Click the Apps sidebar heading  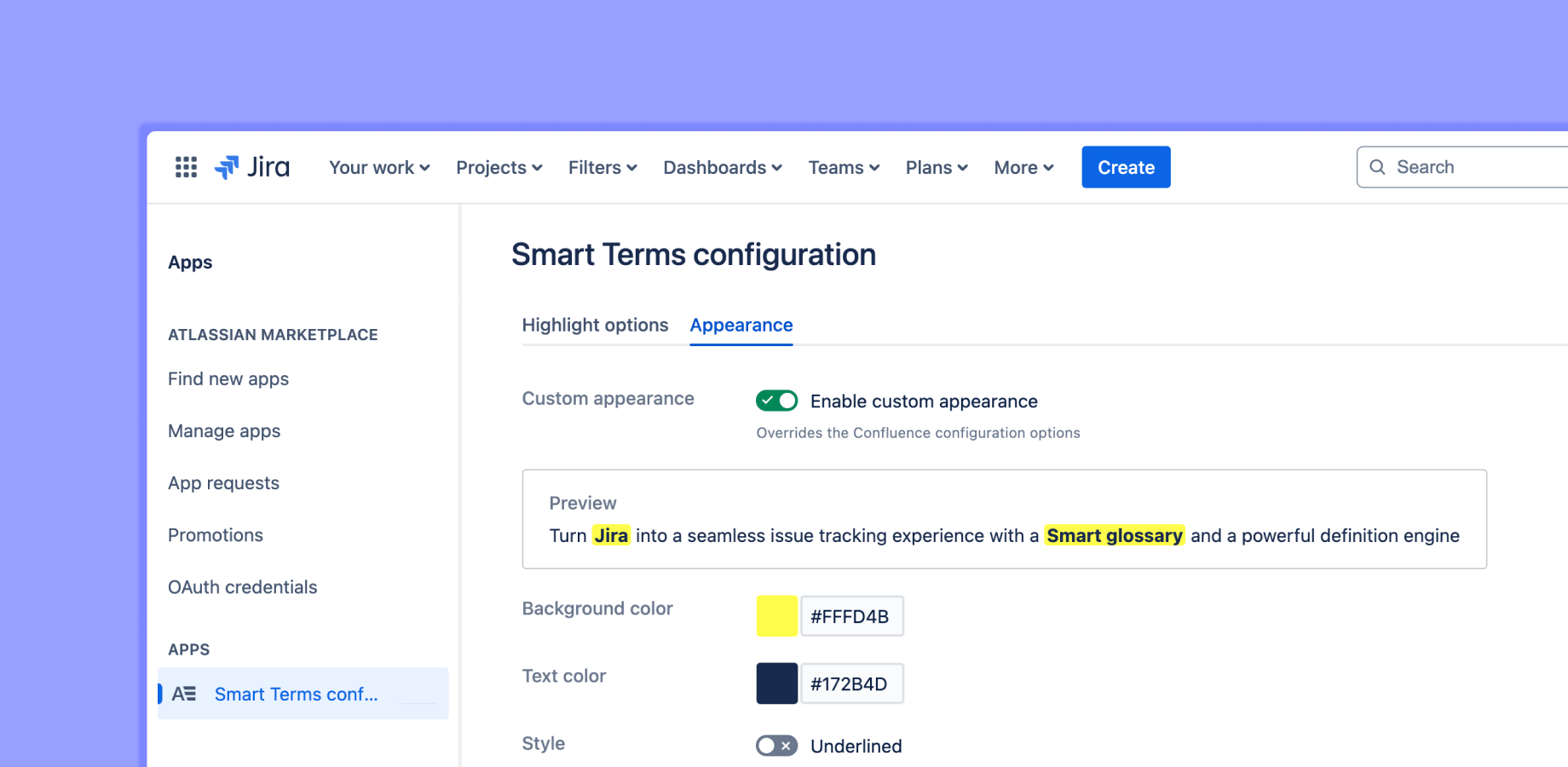tap(190, 262)
